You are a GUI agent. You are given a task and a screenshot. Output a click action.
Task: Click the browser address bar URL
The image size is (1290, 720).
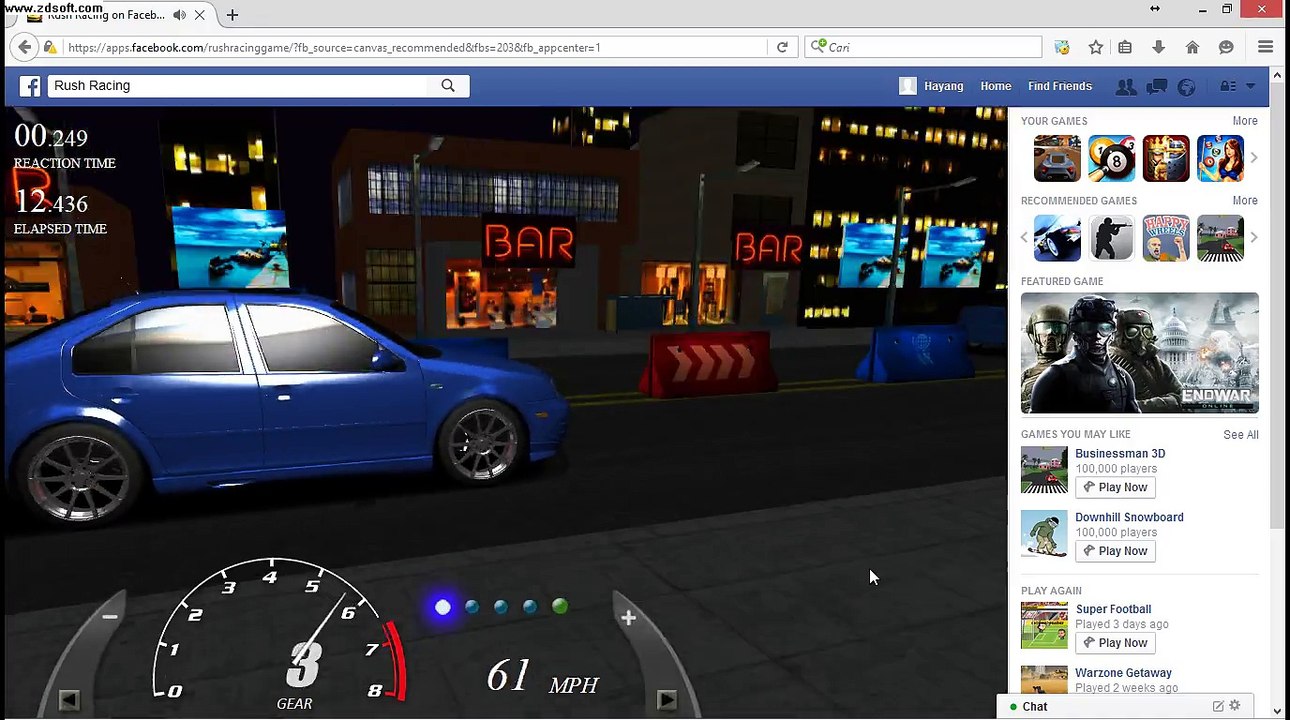(334, 47)
